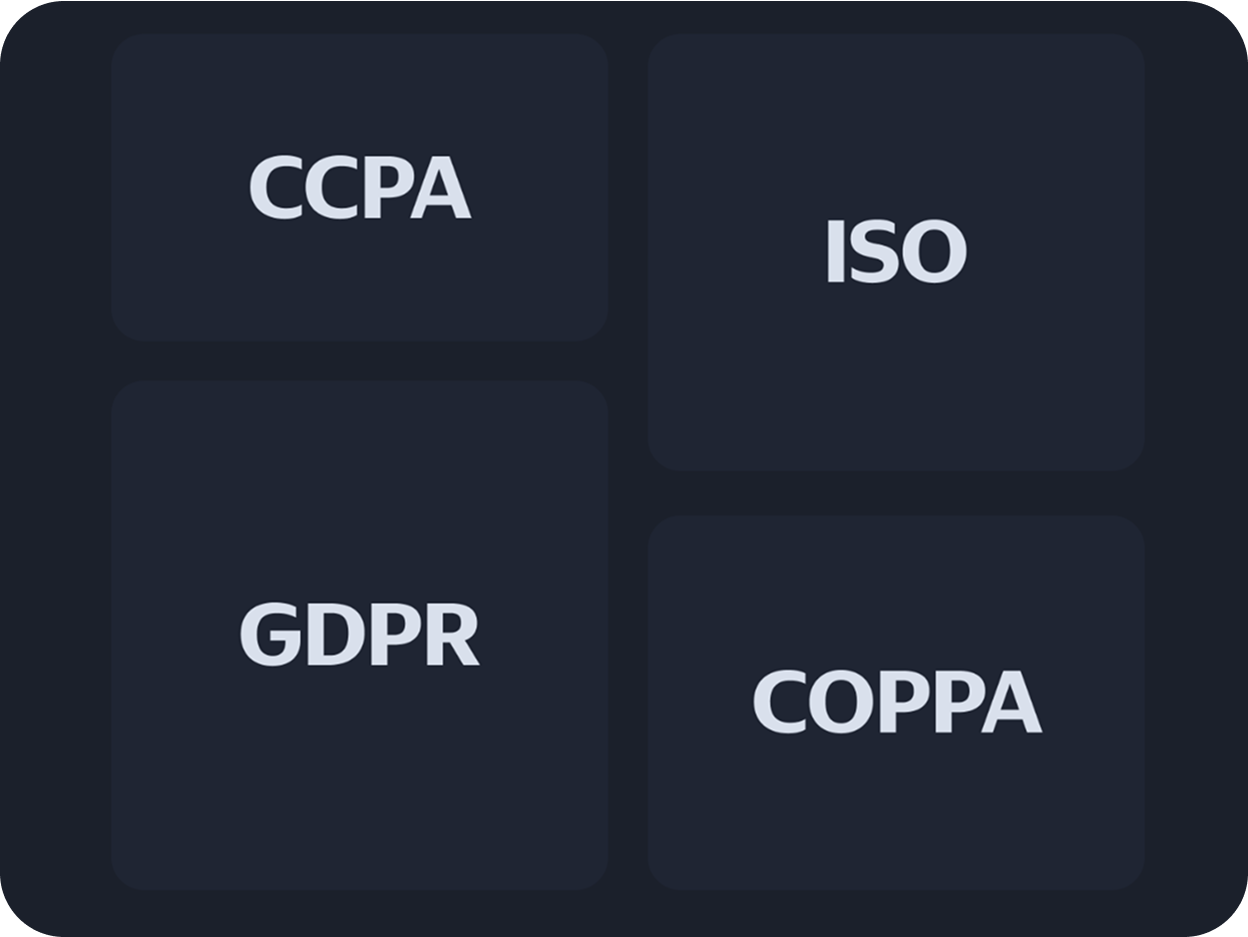Choose the COPPA tile
Screen dimensions: 1248x937
895,702
